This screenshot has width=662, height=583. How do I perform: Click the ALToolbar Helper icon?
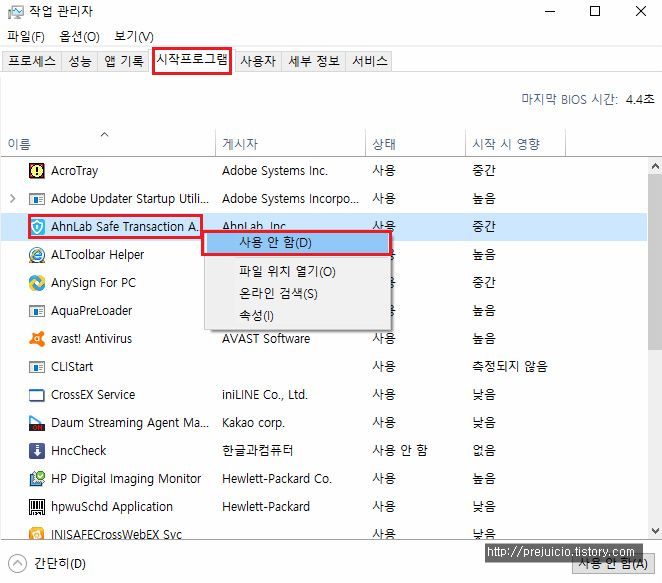pyautogui.click(x=37, y=255)
